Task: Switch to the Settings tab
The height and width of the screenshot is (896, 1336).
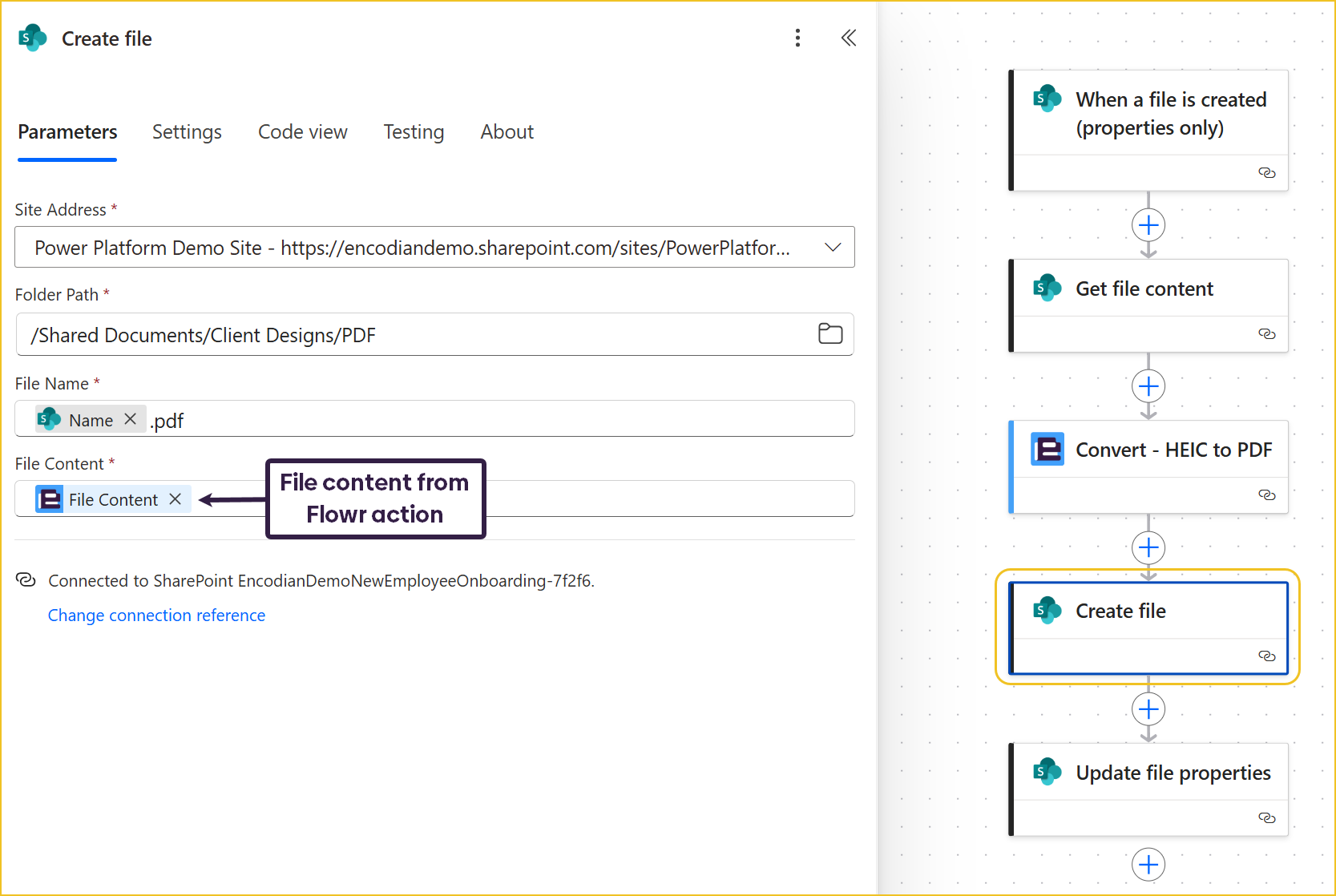Action: pyautogui.click(x=187, y=132)
